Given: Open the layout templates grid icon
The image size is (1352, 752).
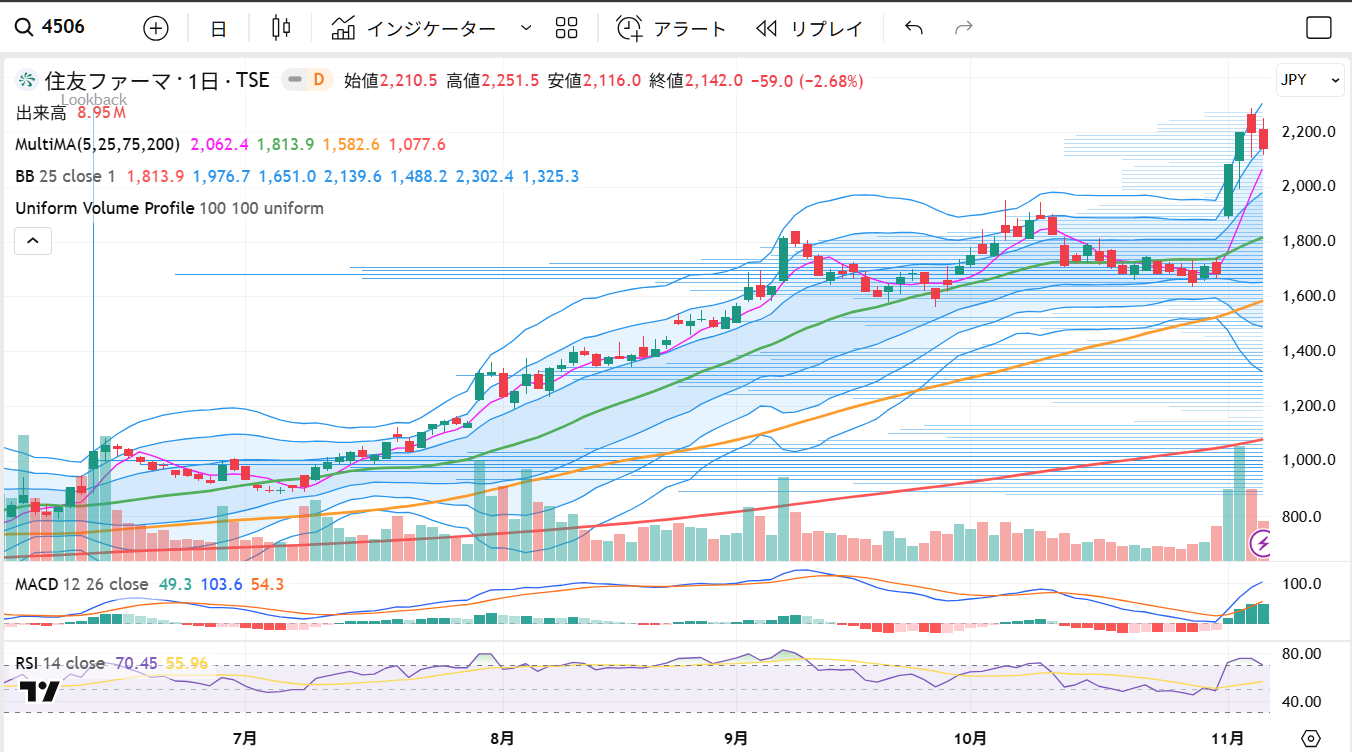Looking at the screenshot, I should pos(567,28).
